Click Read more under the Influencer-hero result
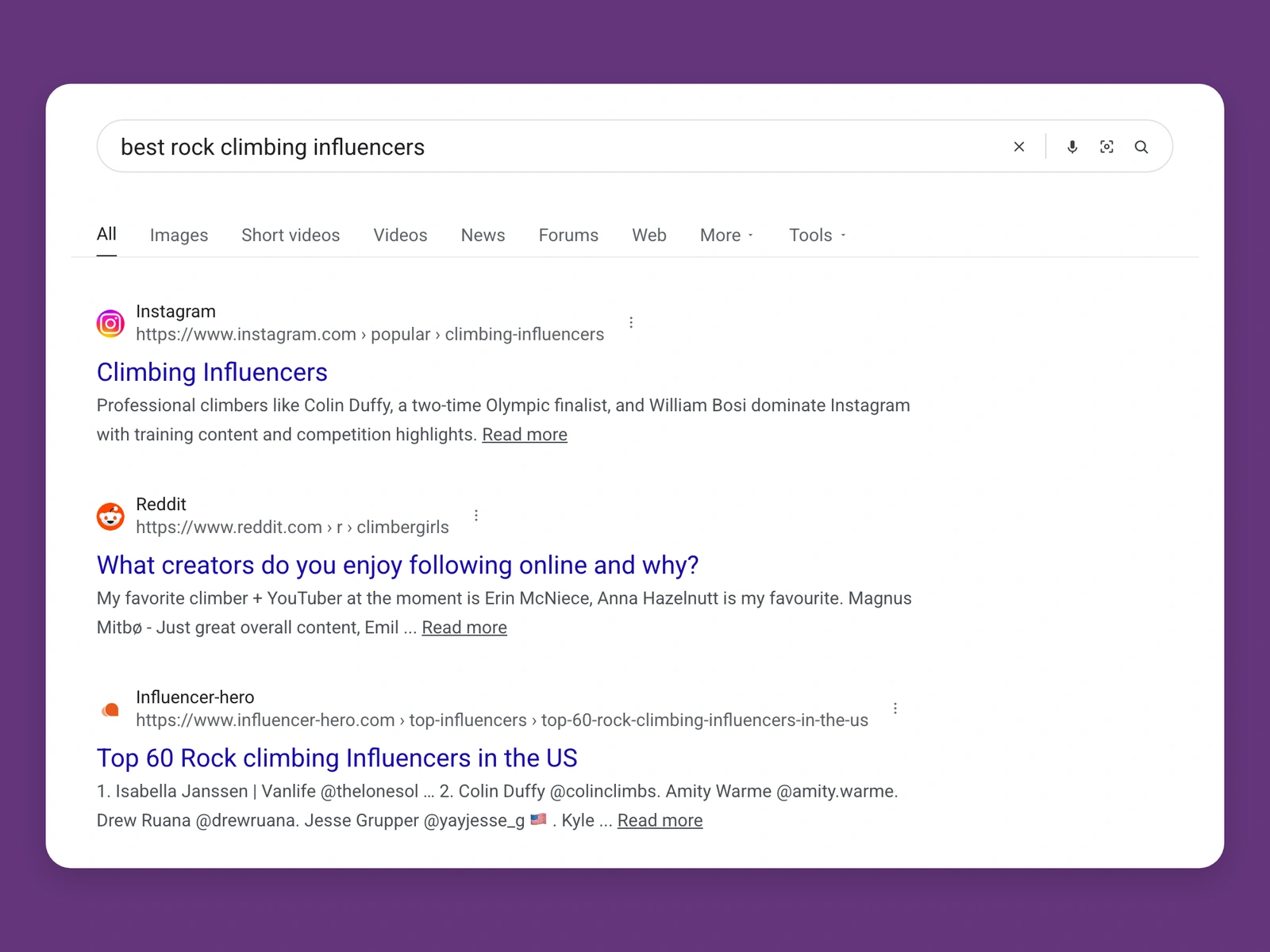 [x=660, y=820]
